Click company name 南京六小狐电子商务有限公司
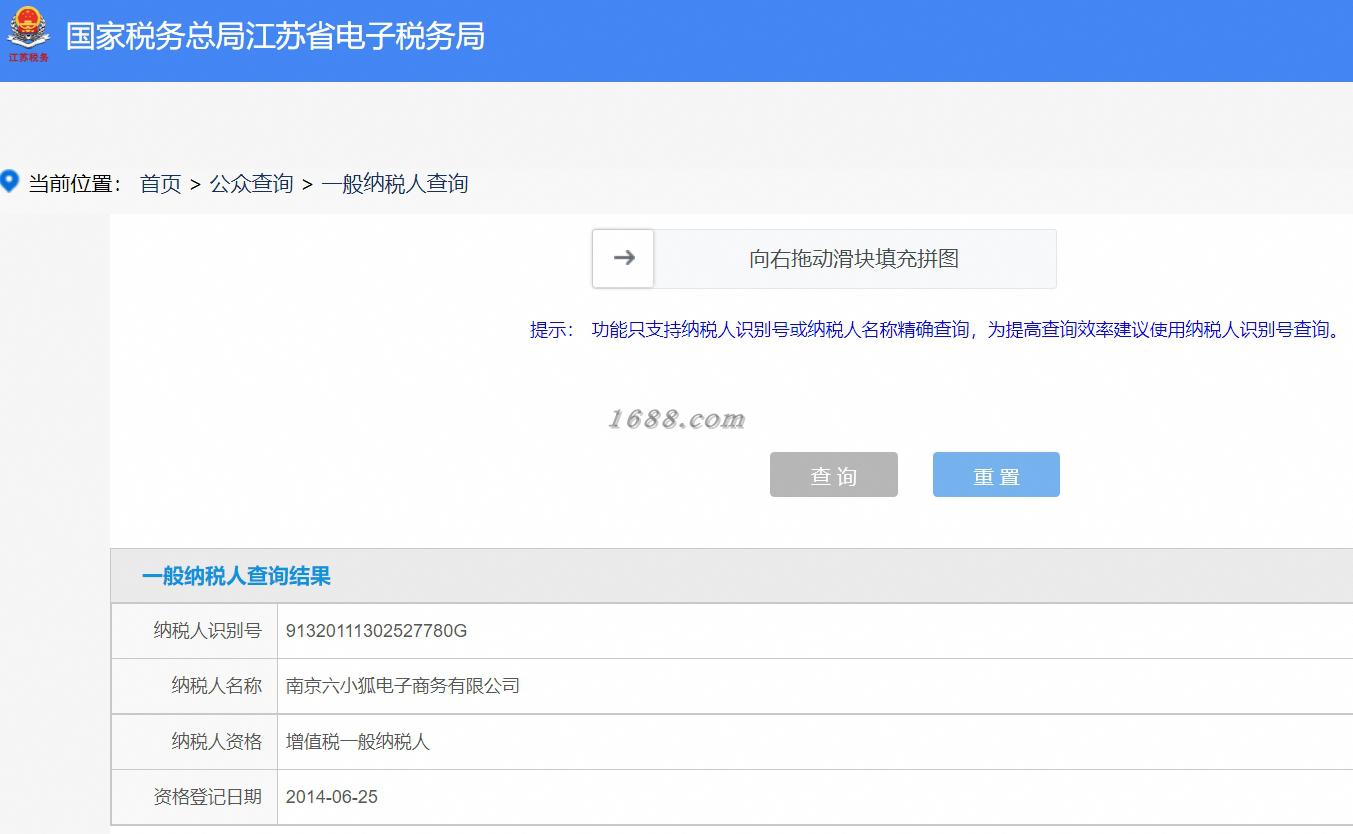 tap(403, 686)
